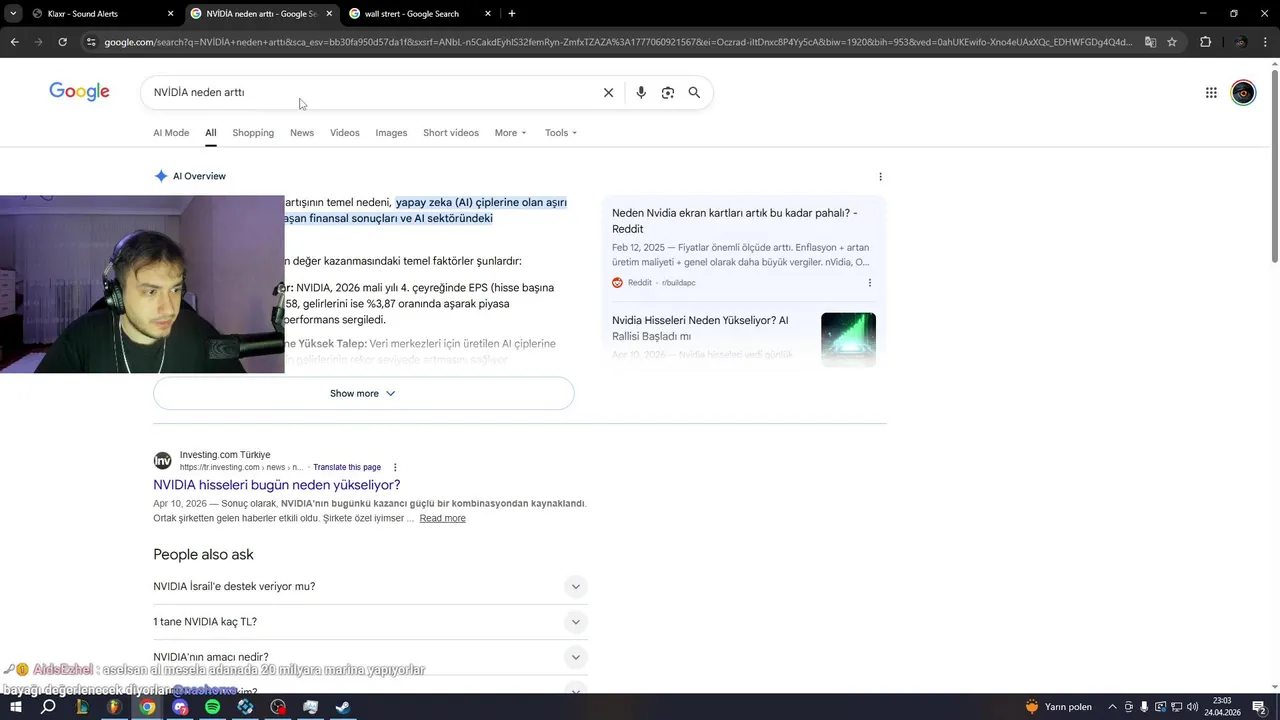Expand "NVIDIA İsrail'e destek veriyor mu?" question

[x=370, y=587]
